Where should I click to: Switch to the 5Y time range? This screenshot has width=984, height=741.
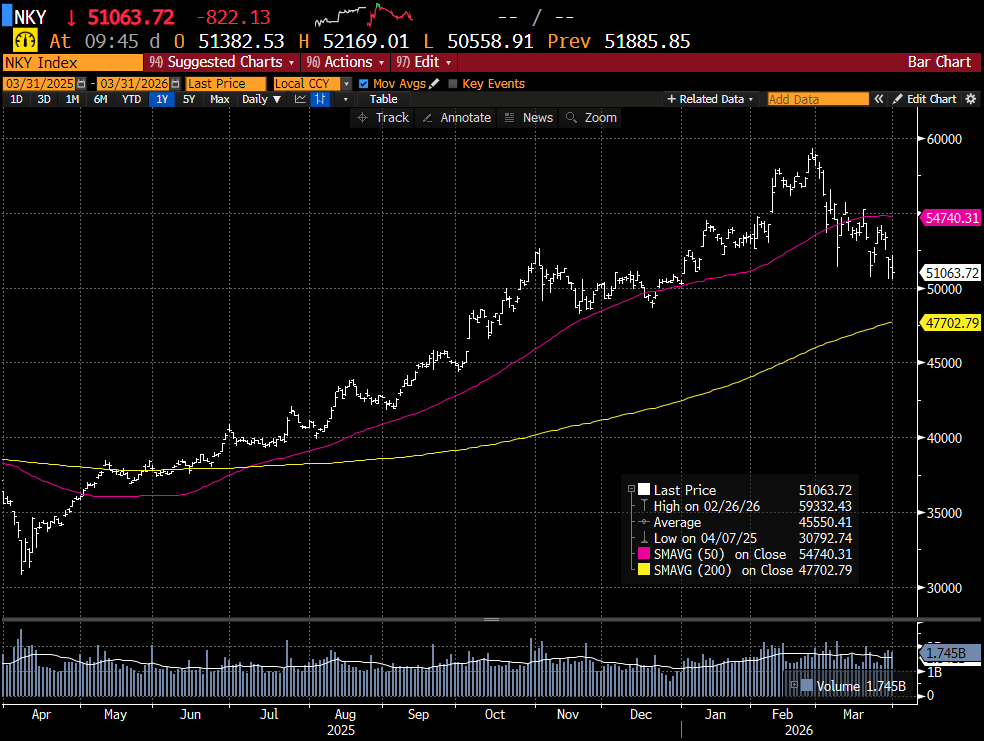189,99
